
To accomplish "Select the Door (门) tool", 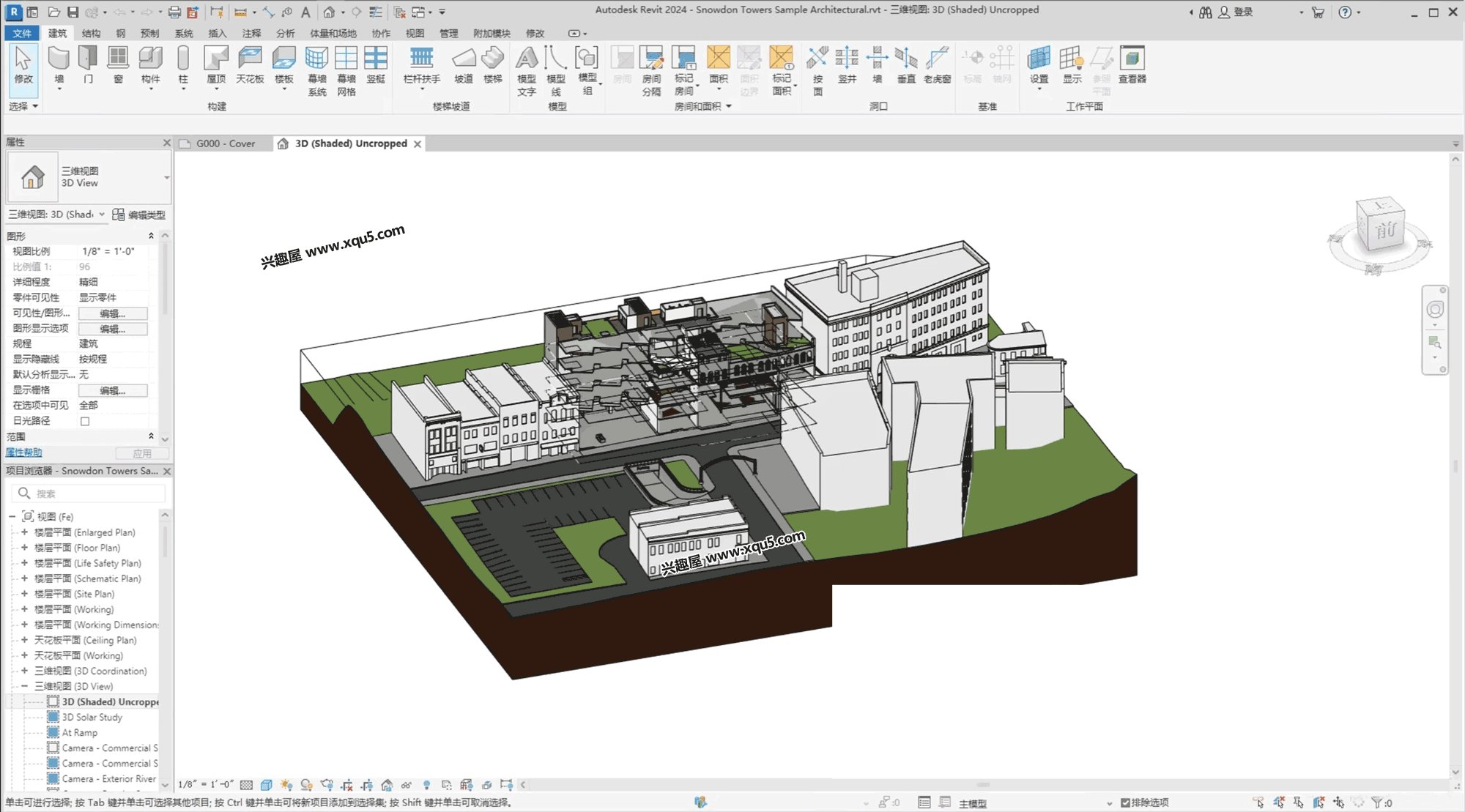I will tap(88, 64).
